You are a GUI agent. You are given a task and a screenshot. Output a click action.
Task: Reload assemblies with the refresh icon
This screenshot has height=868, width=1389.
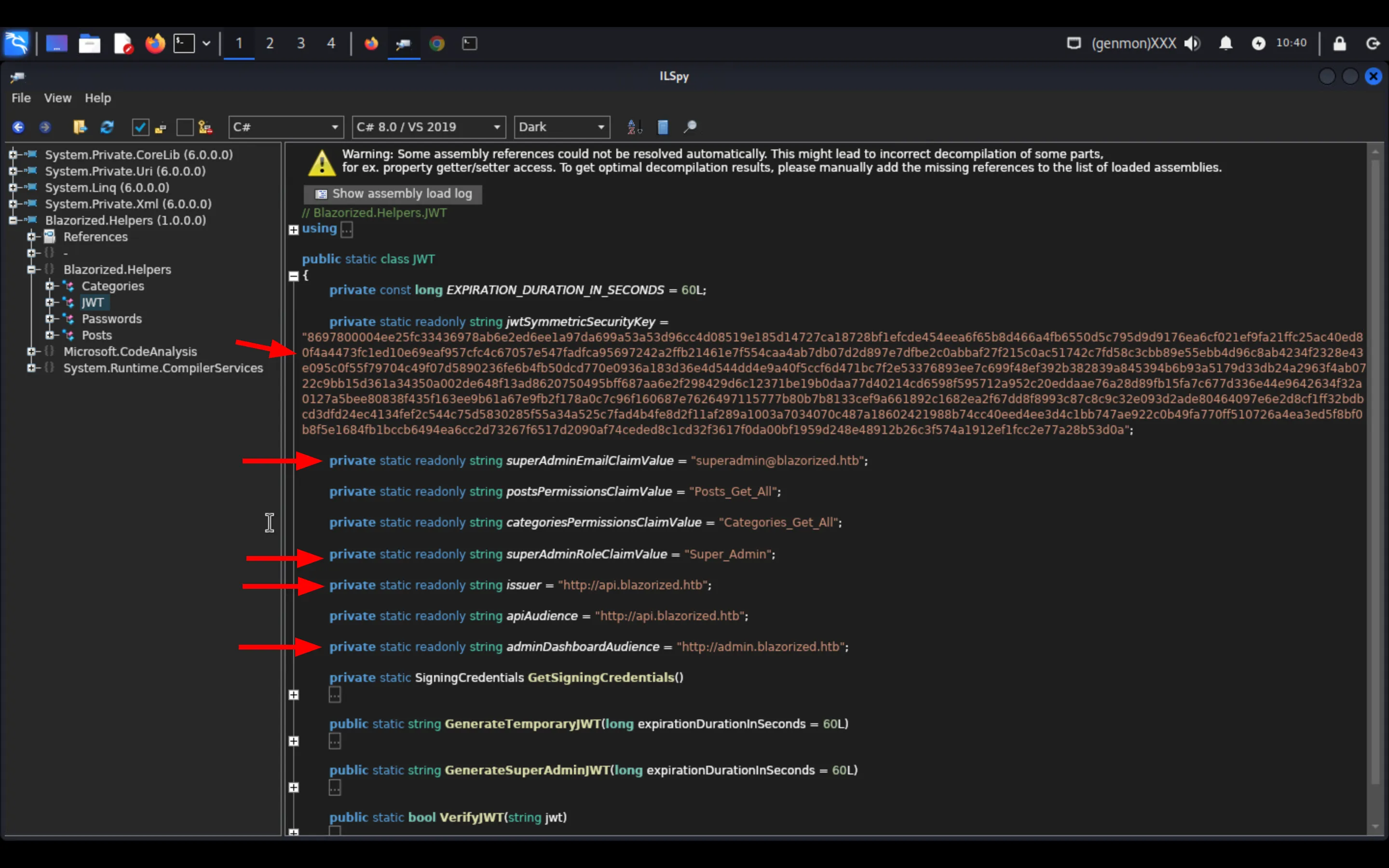point(107,127)
